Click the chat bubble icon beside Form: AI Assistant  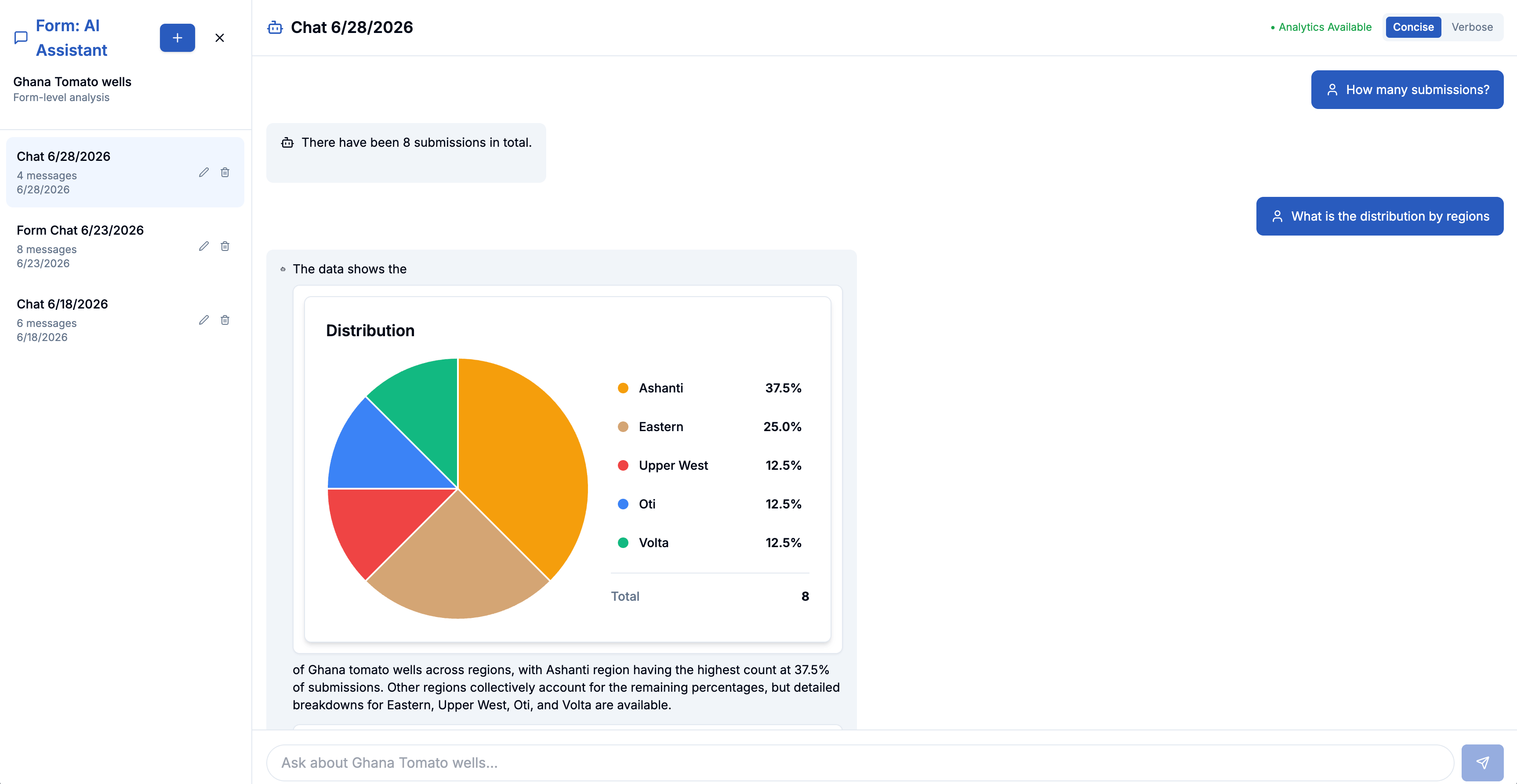point(21,38)
